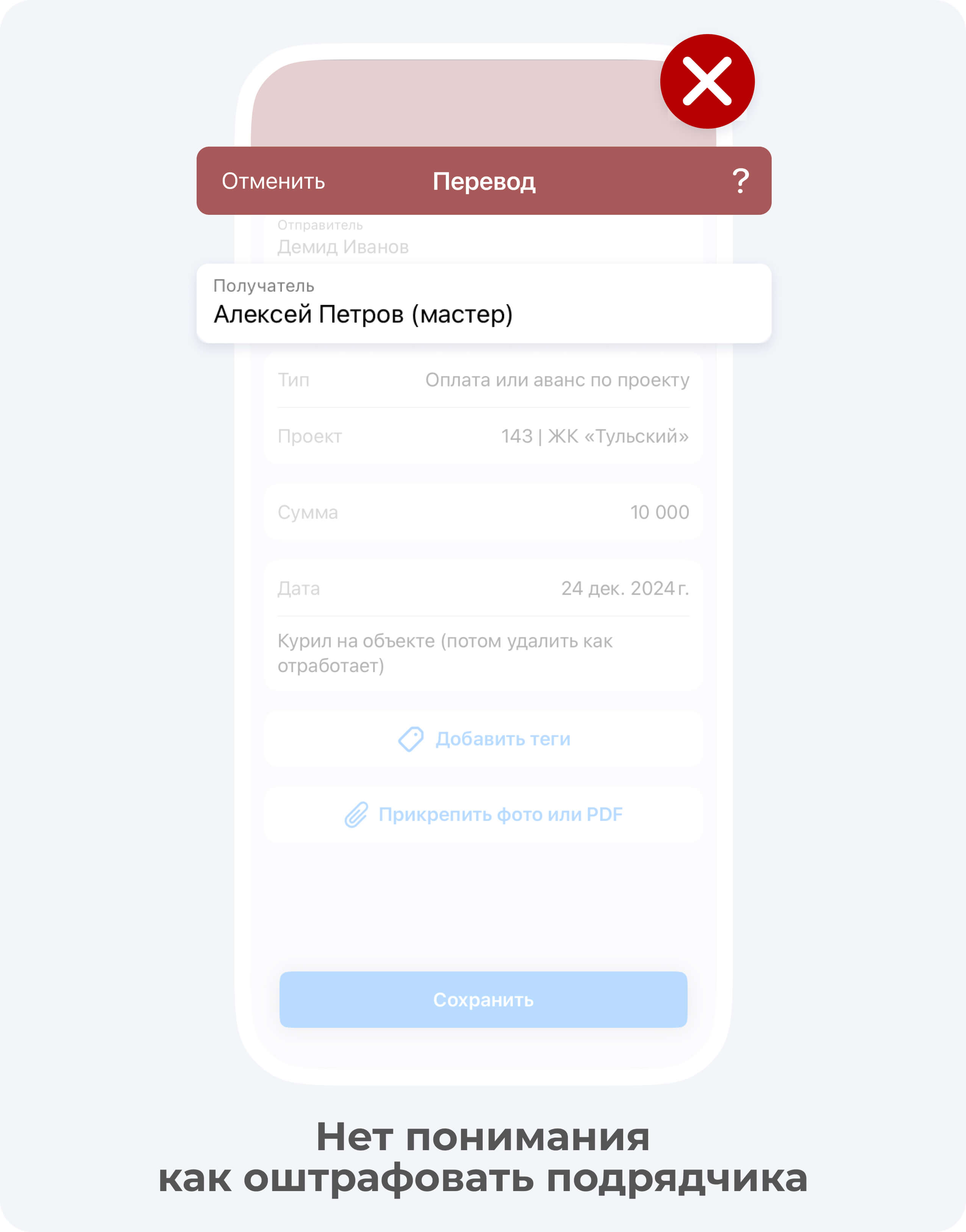Click the Получатель label text

click(264, 286)
